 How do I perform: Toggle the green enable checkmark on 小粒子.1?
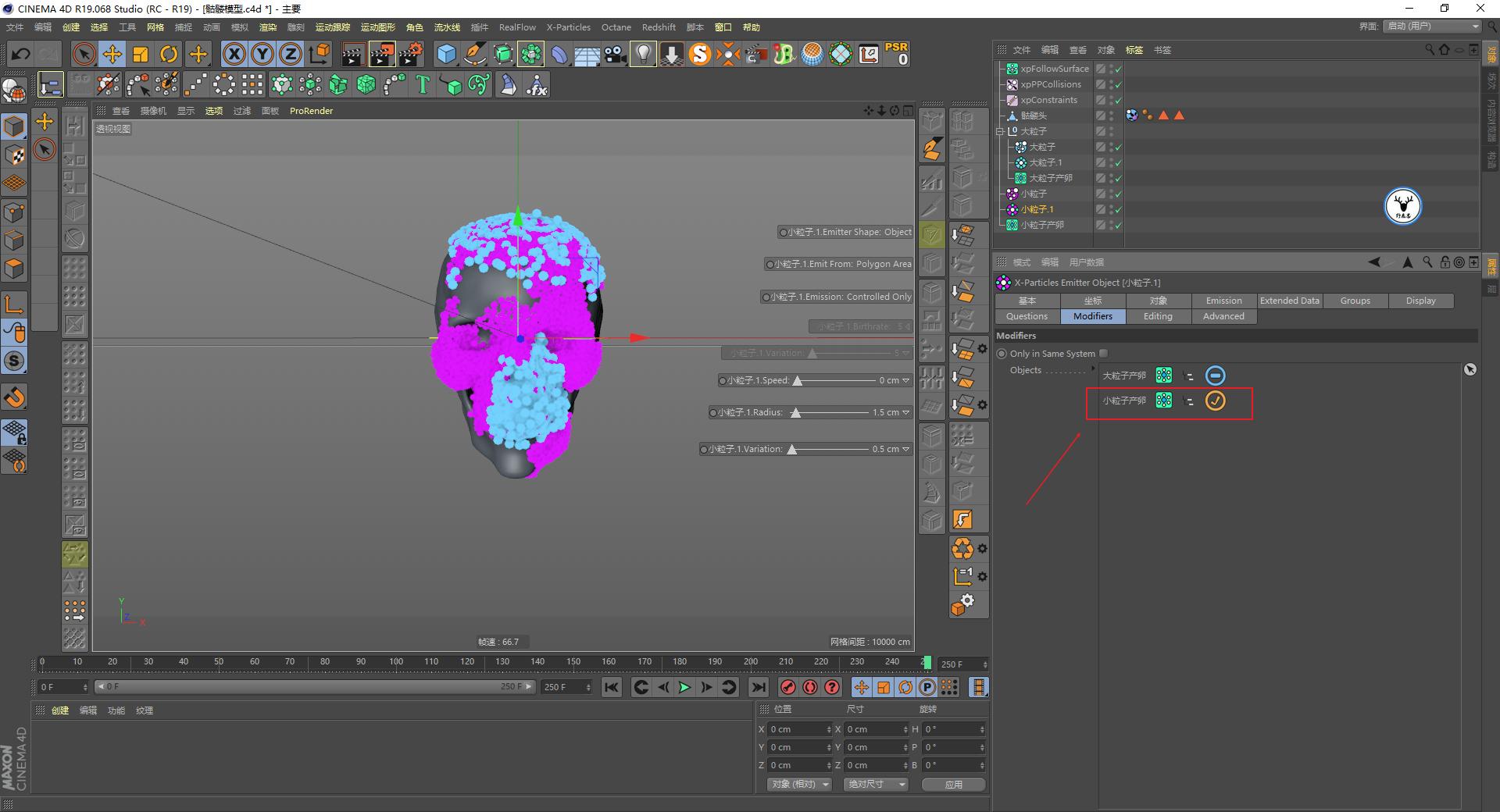(x=1117, y=209)
